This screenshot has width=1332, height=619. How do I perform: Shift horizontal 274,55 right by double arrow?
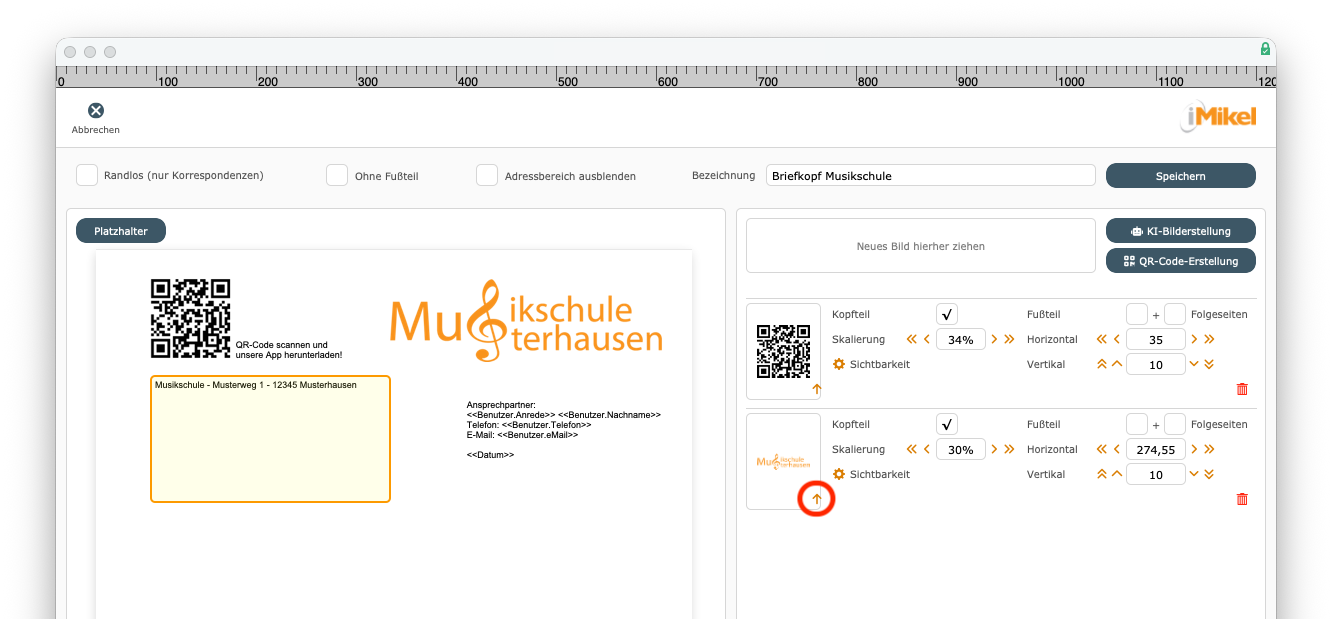[1209, 449]
